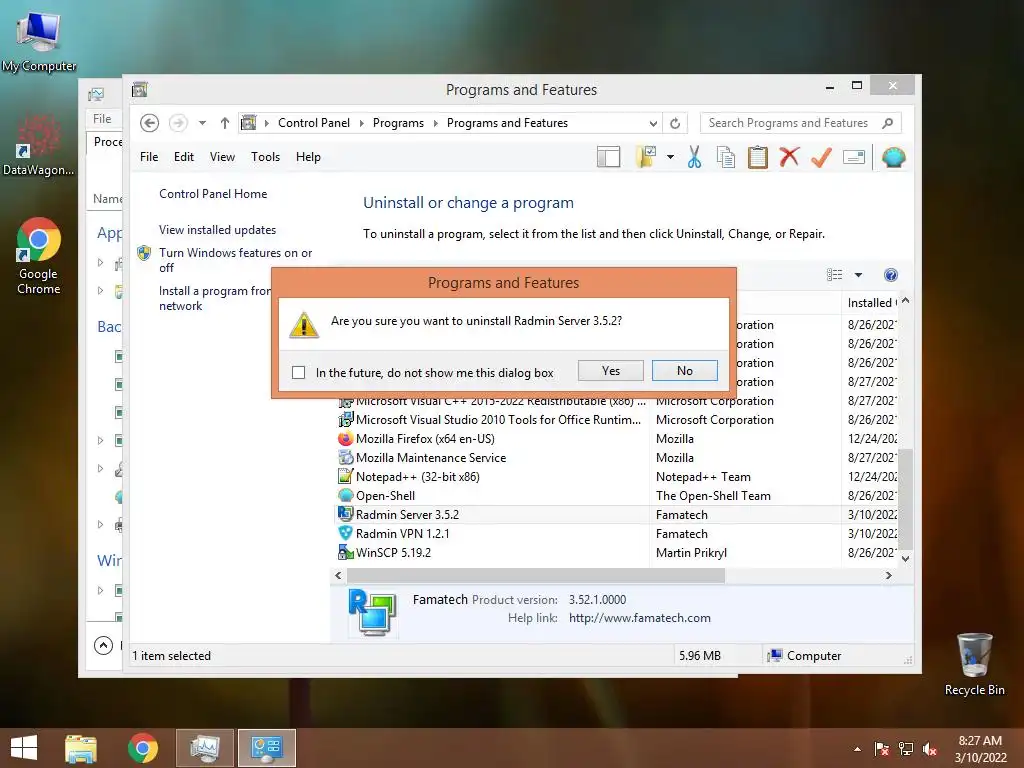1024x768 pixels.
Task: Expand the address bar history dropdown
Action: click(x=652, y=123)
